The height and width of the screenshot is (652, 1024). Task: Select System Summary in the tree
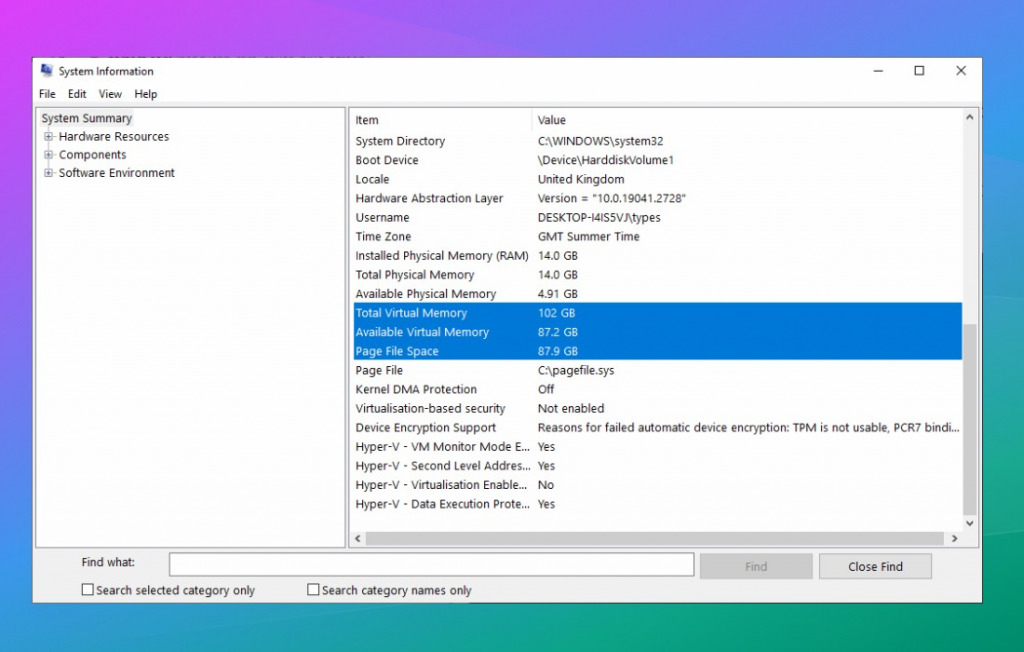(x=86, y=117)
